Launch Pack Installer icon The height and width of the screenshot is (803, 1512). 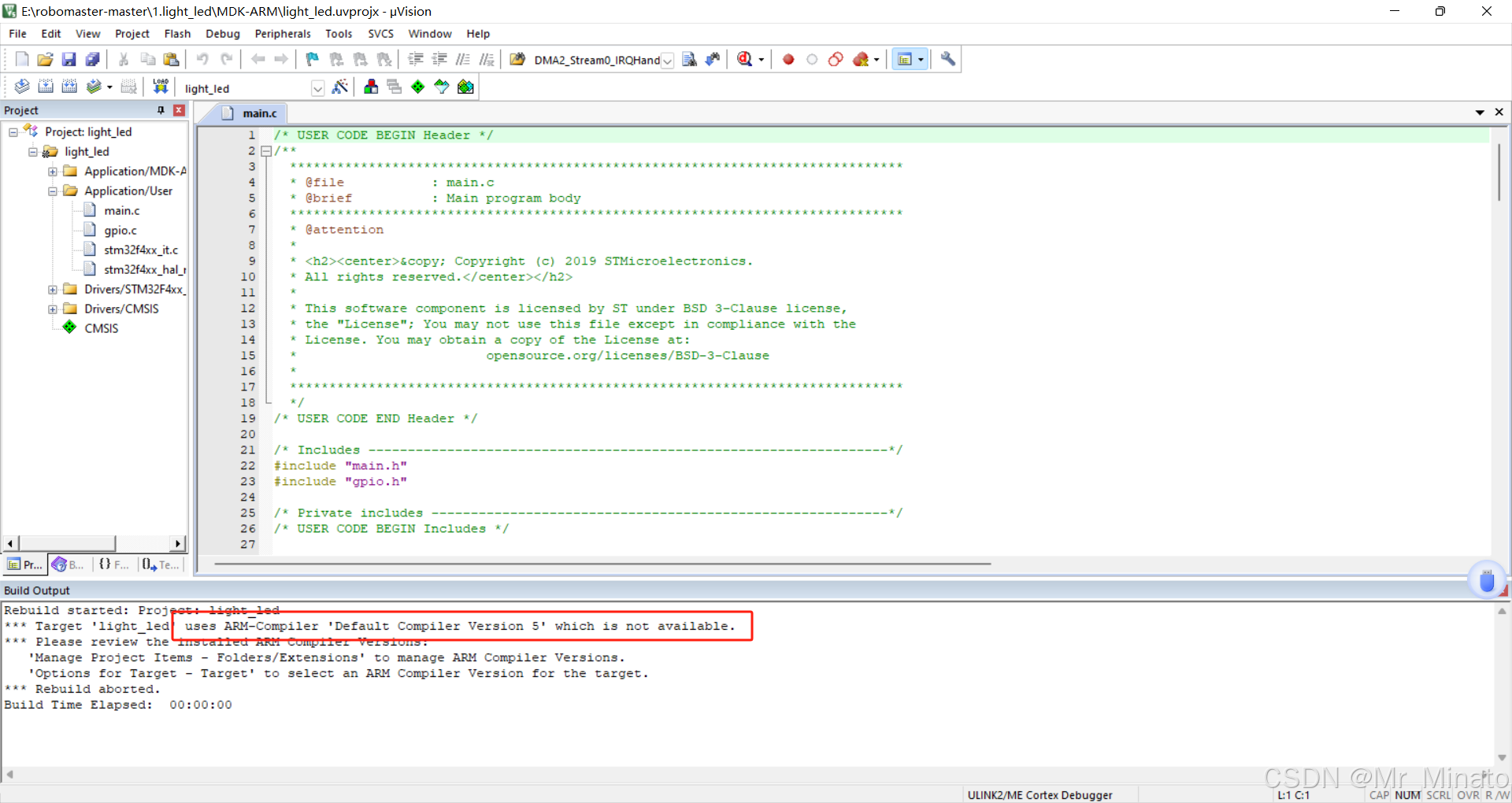[x=465, y=87]
